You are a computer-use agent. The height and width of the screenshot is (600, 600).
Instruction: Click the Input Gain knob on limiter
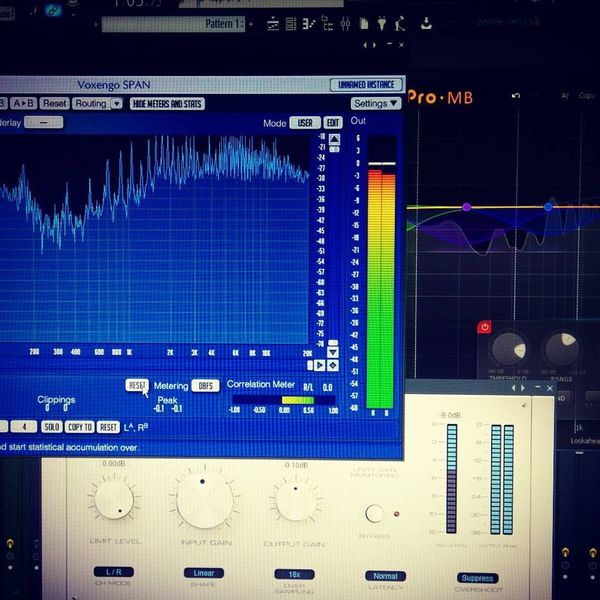click(x=205, y=501)
